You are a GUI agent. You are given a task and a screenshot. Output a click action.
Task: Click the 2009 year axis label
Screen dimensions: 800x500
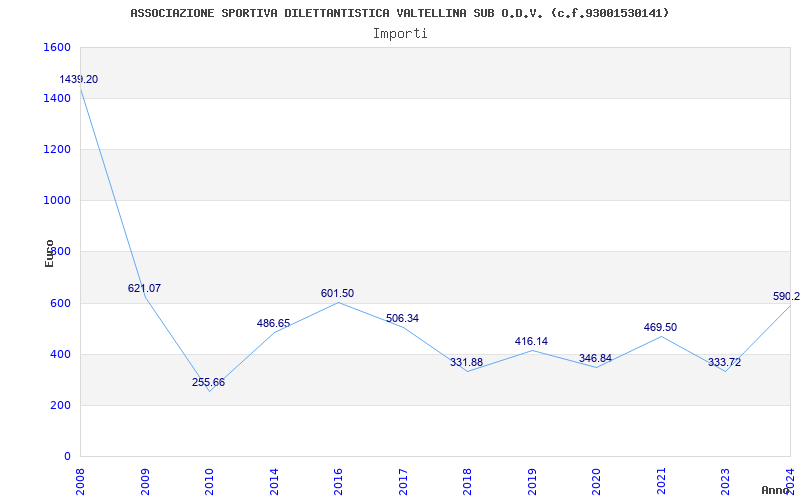tap(145, 482)
